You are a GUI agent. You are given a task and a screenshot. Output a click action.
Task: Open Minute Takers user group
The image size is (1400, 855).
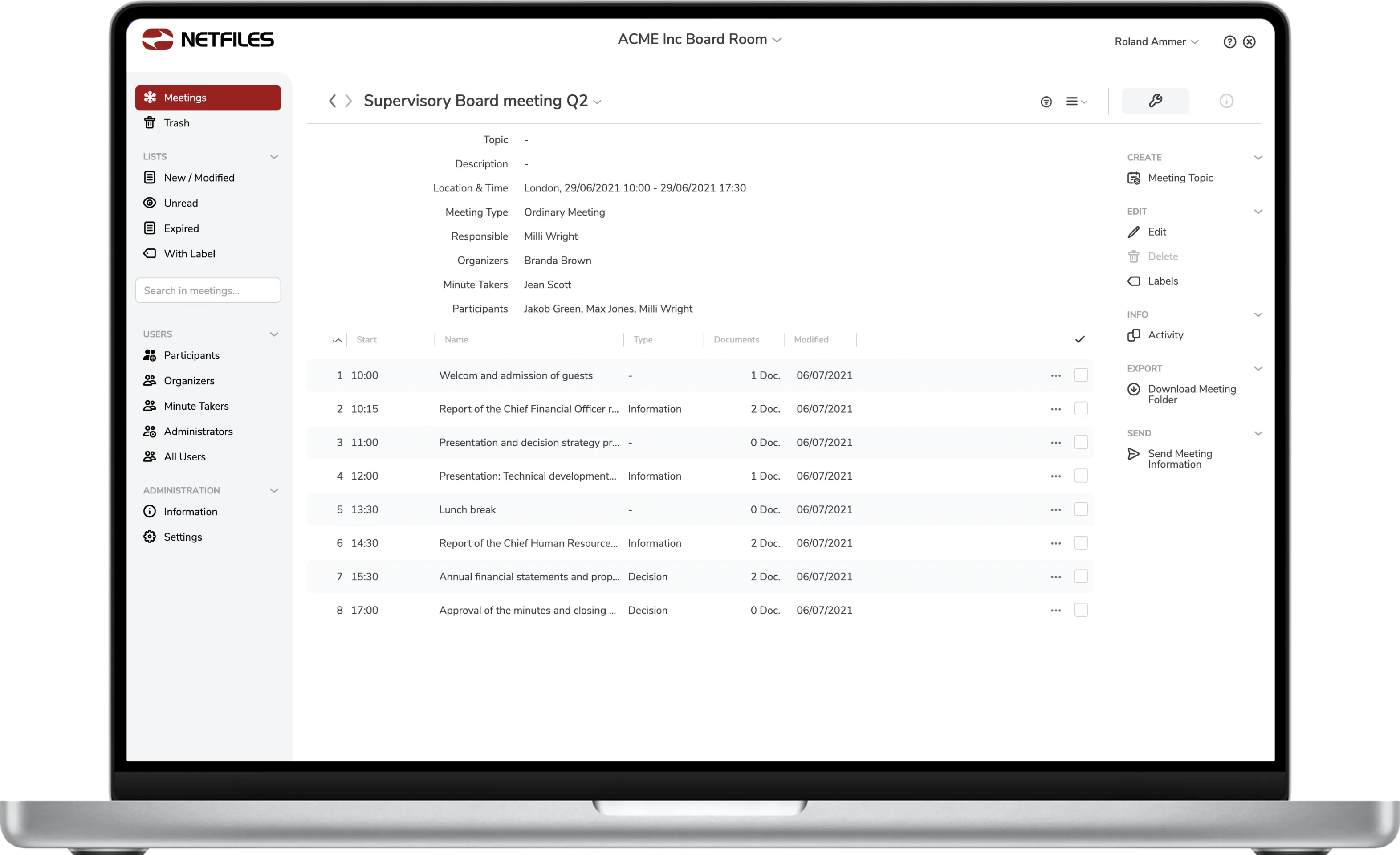pyautogui.click(x=186, y=406)
